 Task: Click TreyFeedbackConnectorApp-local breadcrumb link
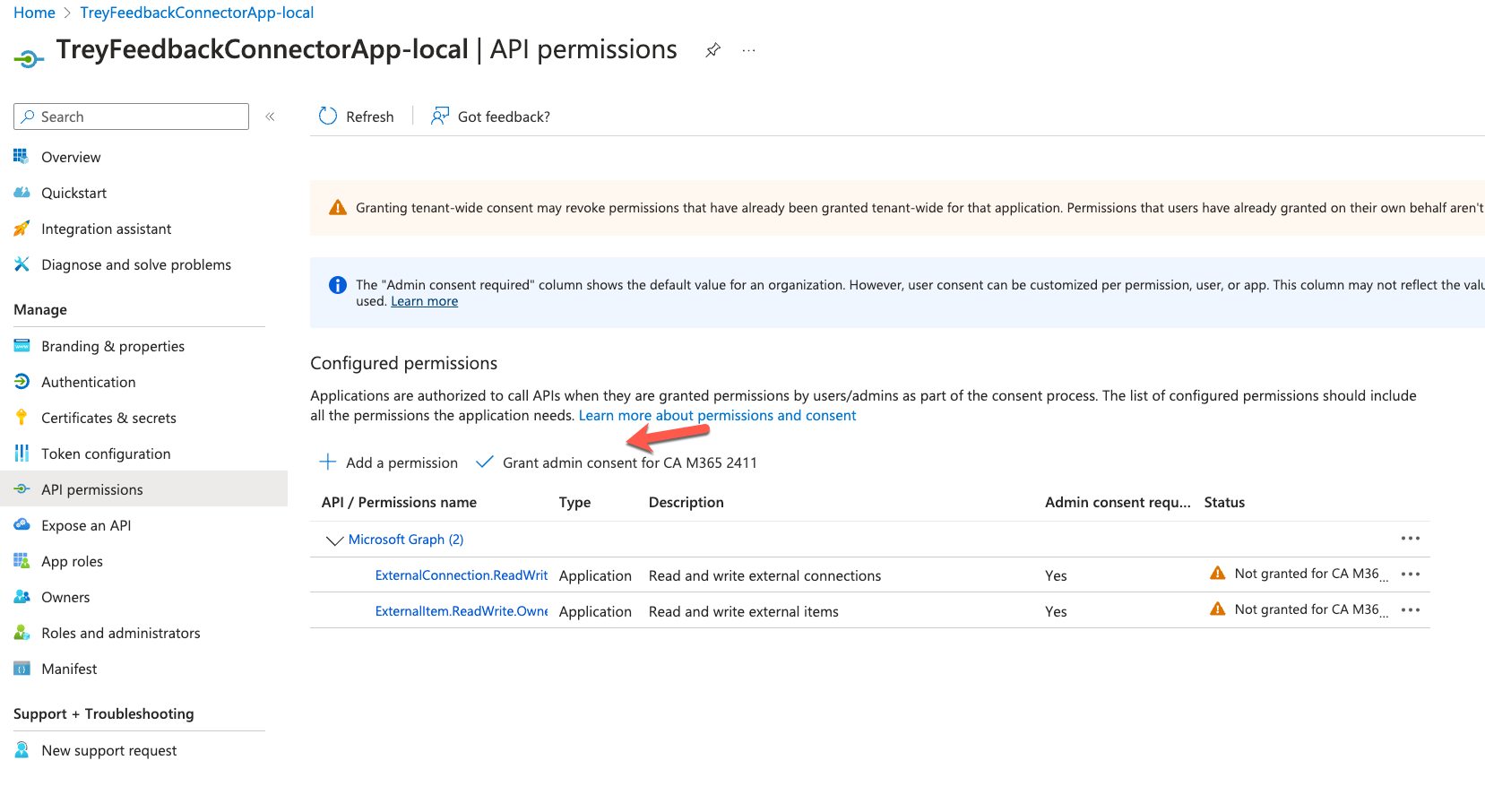click(x=196, y=13)
